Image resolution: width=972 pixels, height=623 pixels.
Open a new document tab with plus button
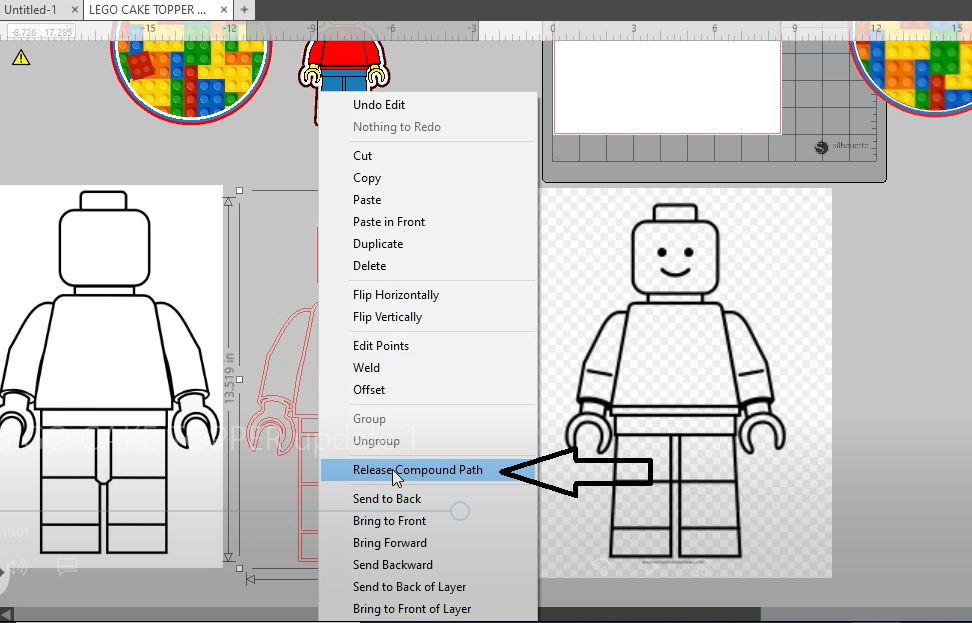pos(244,10)
